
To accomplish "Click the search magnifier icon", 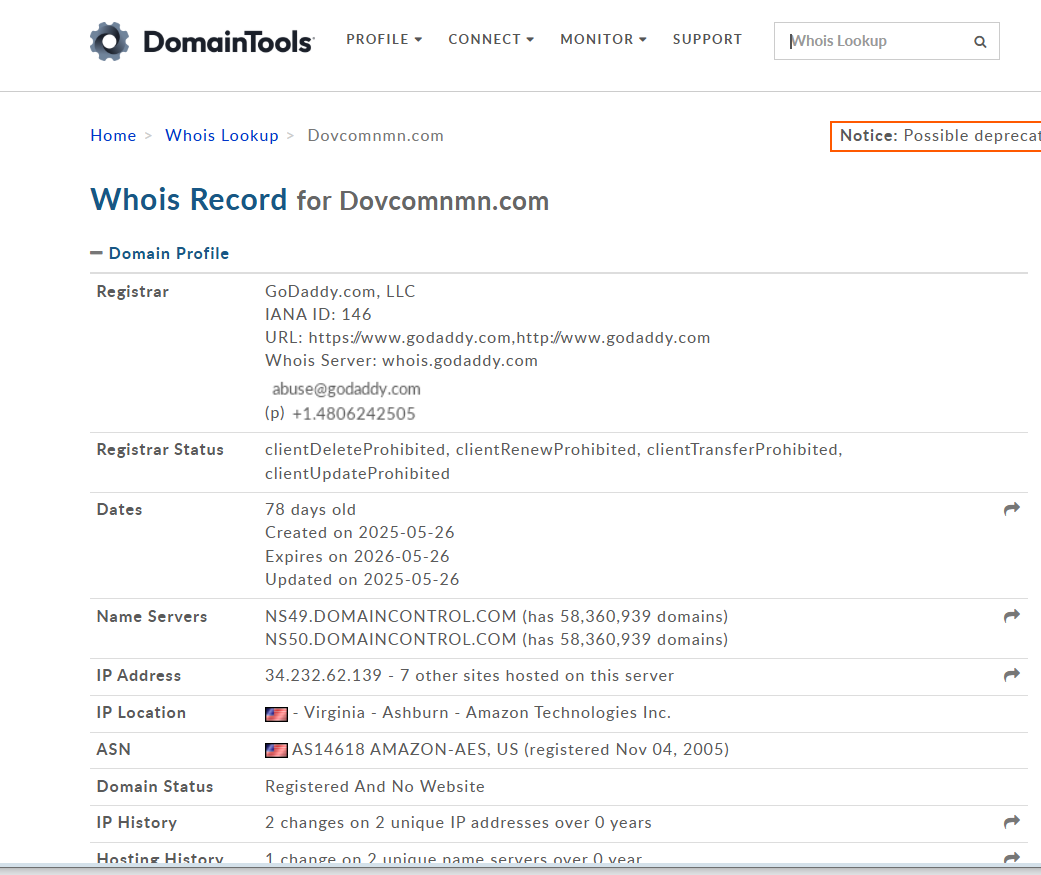I will pos(980,42).
